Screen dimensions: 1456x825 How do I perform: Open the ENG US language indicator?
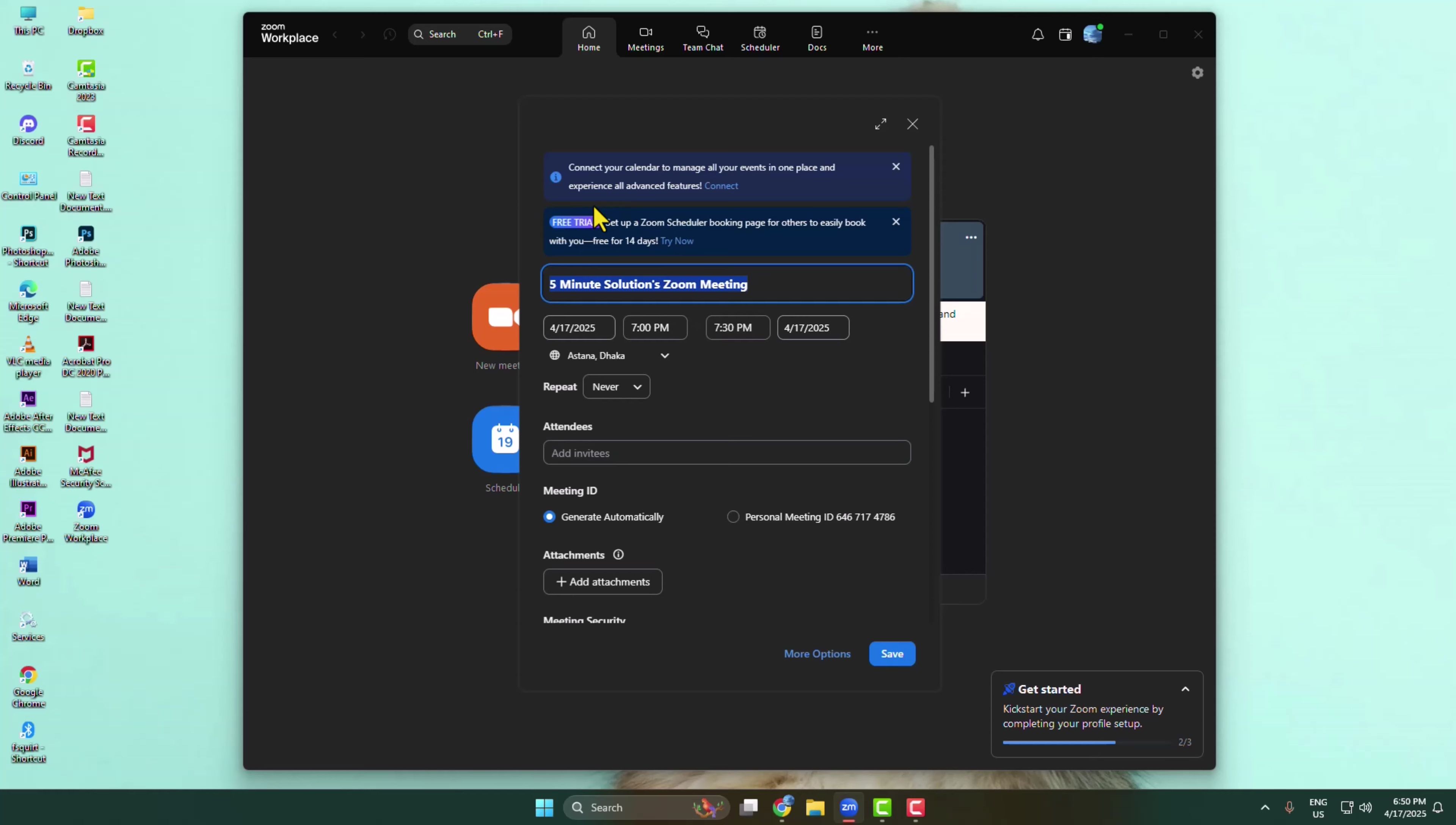(x=1318, y=808)
